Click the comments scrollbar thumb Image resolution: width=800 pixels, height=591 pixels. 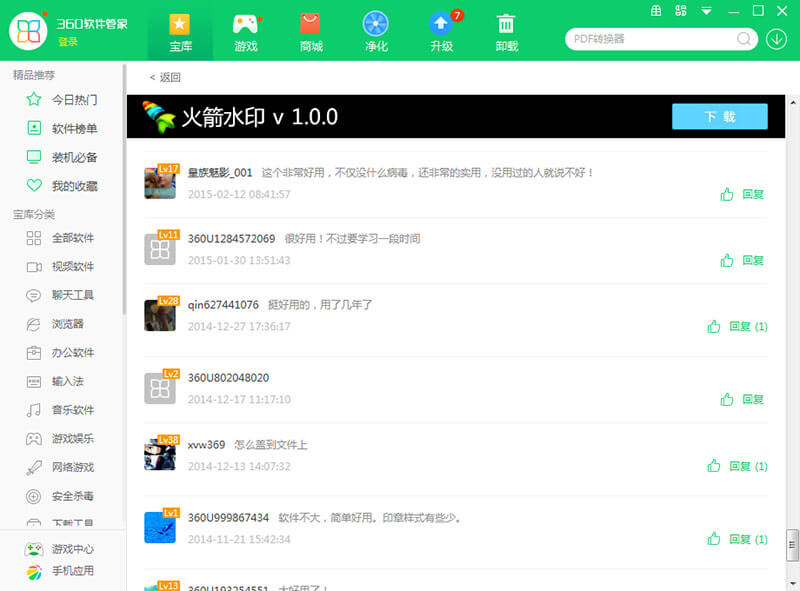[793, 545]
